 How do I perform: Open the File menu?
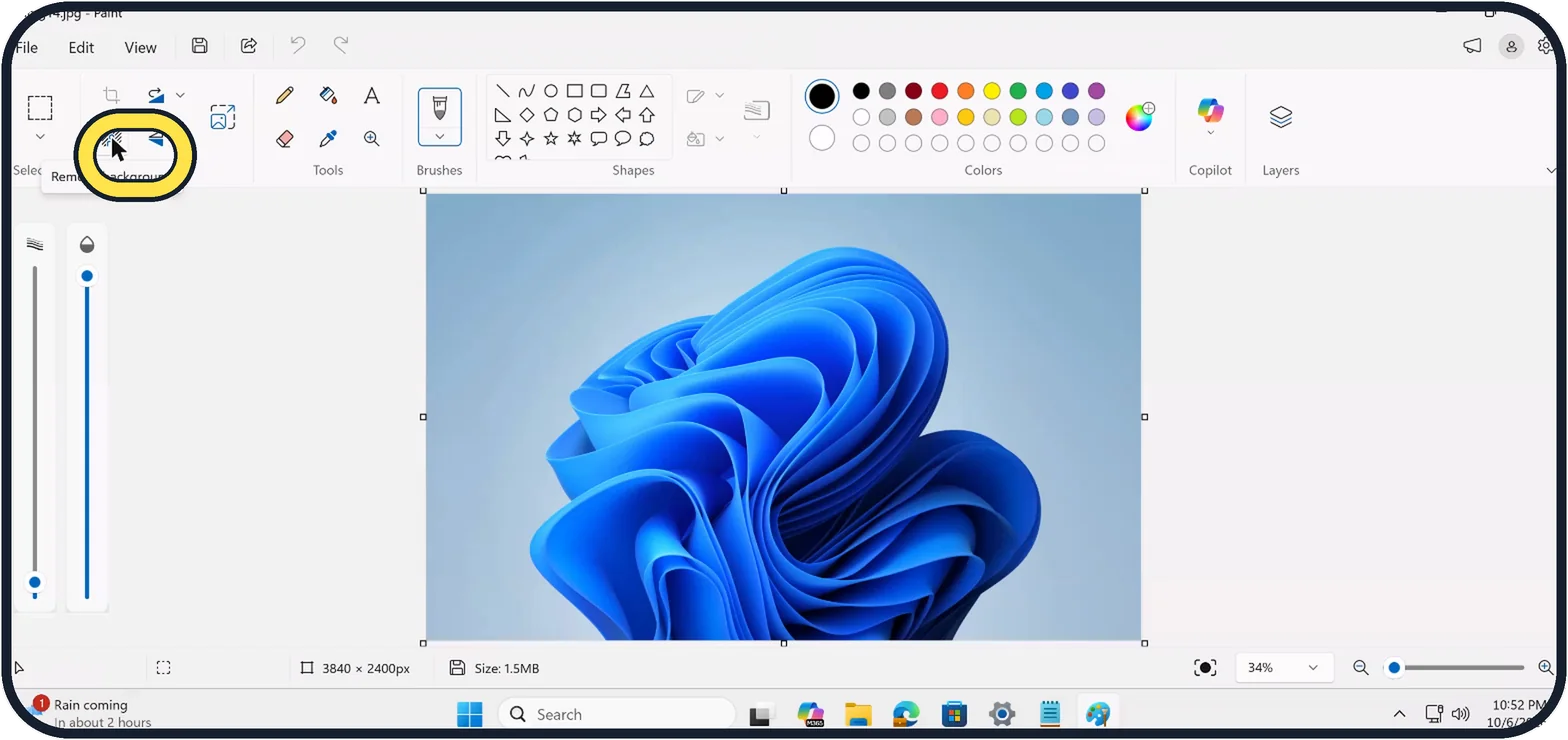coord(26,47)
